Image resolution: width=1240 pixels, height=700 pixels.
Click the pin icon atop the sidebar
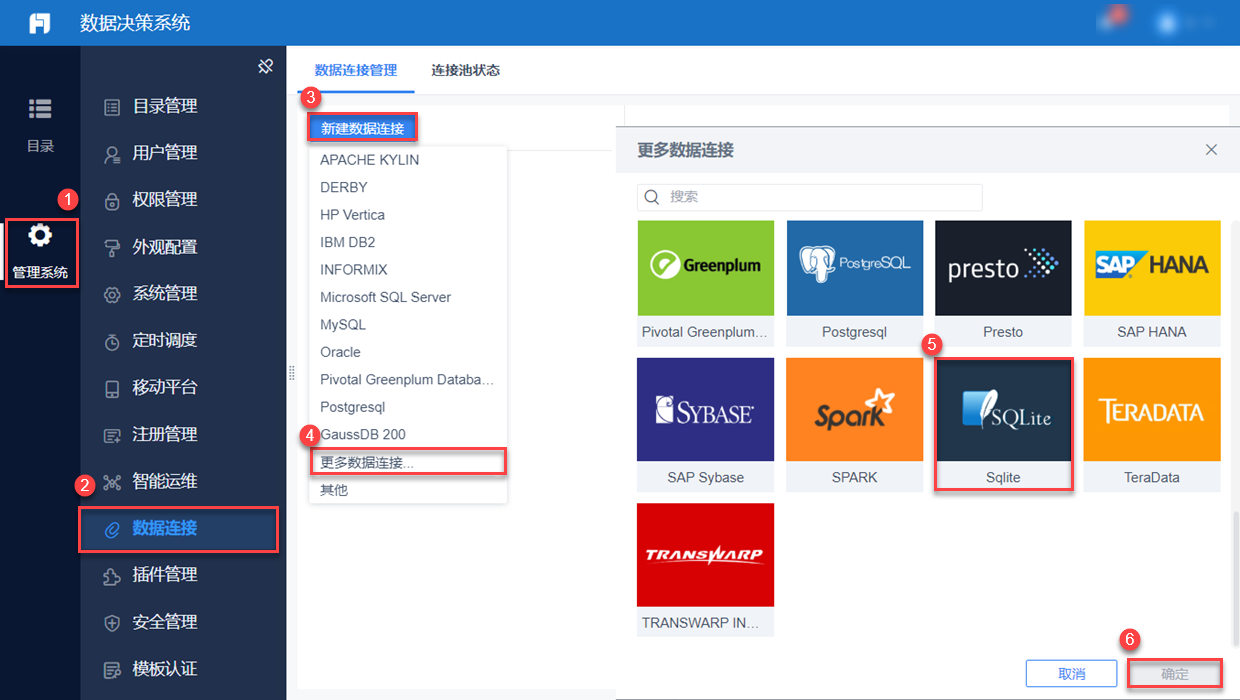[265, 67]
